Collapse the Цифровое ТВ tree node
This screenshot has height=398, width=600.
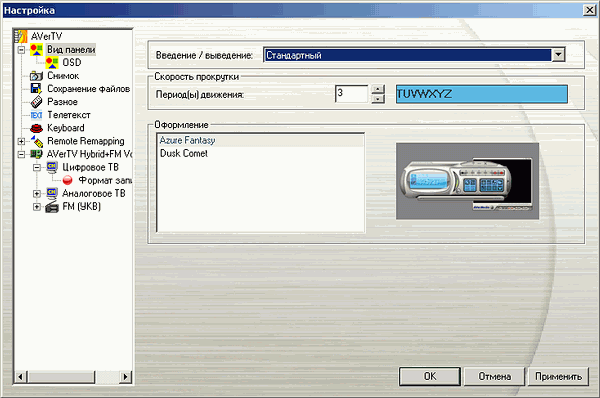pyautogui.click(x=37, y=167)
